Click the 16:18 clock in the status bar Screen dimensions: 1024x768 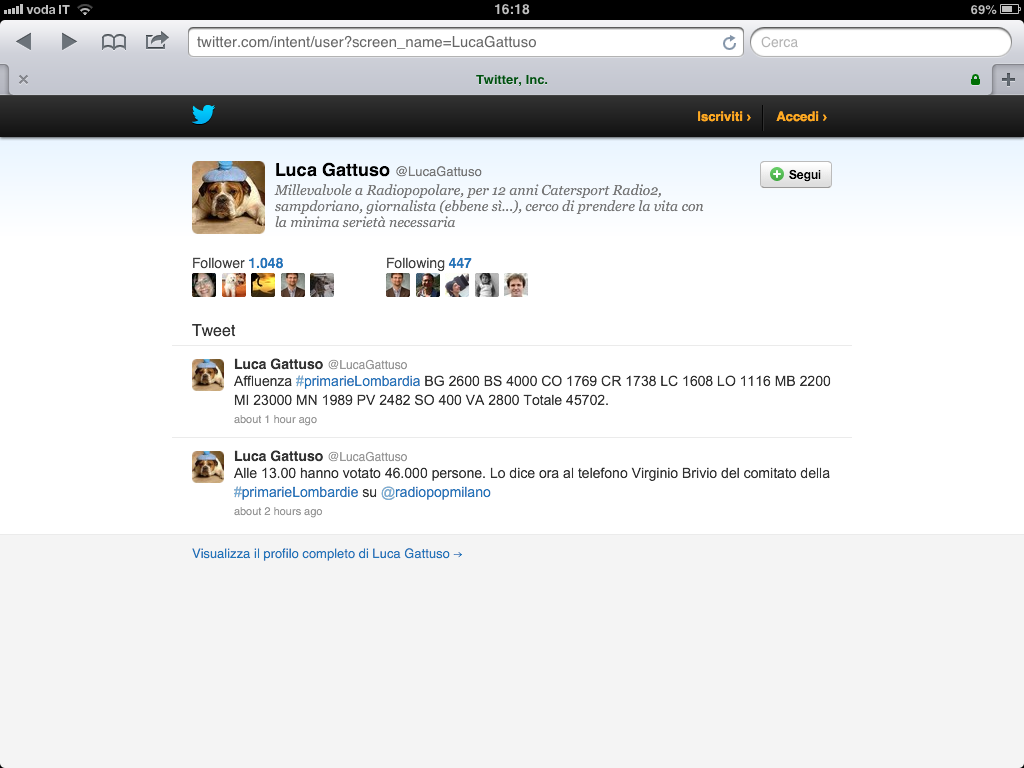(x=512, y=9)
